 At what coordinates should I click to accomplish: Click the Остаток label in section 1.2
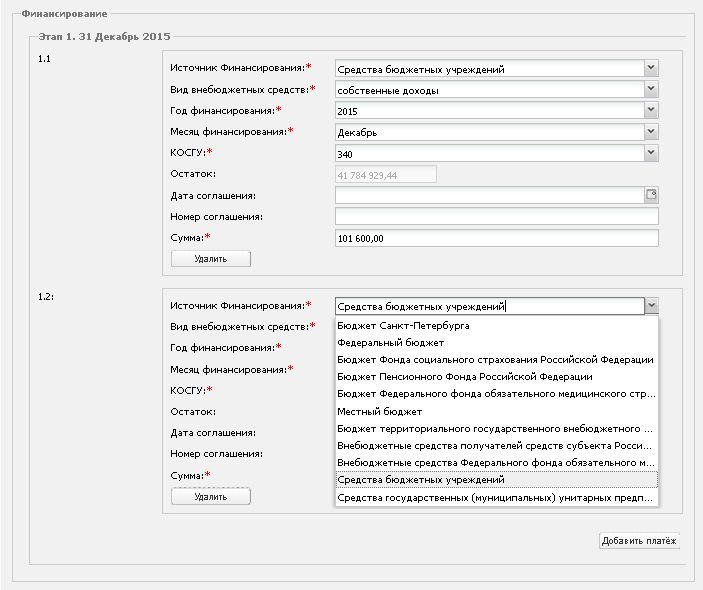pyautogui.click(x=193, y=412)
